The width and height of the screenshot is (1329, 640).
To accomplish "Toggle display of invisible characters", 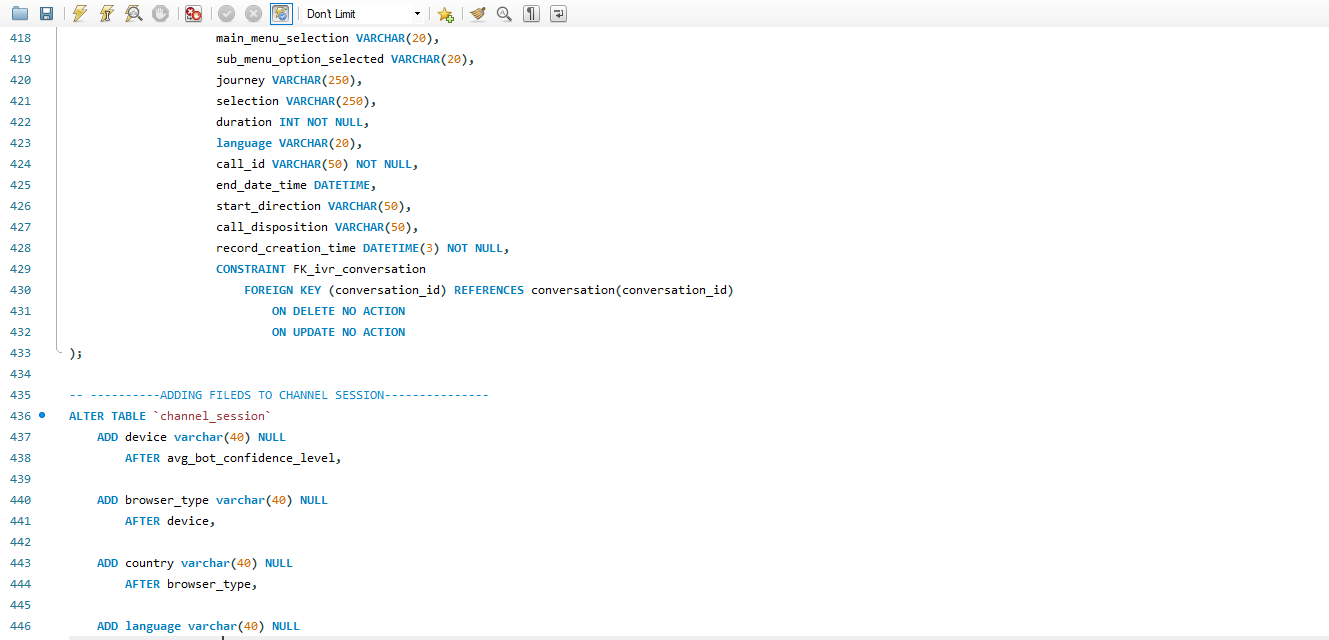I will click(x=532, y=14).
